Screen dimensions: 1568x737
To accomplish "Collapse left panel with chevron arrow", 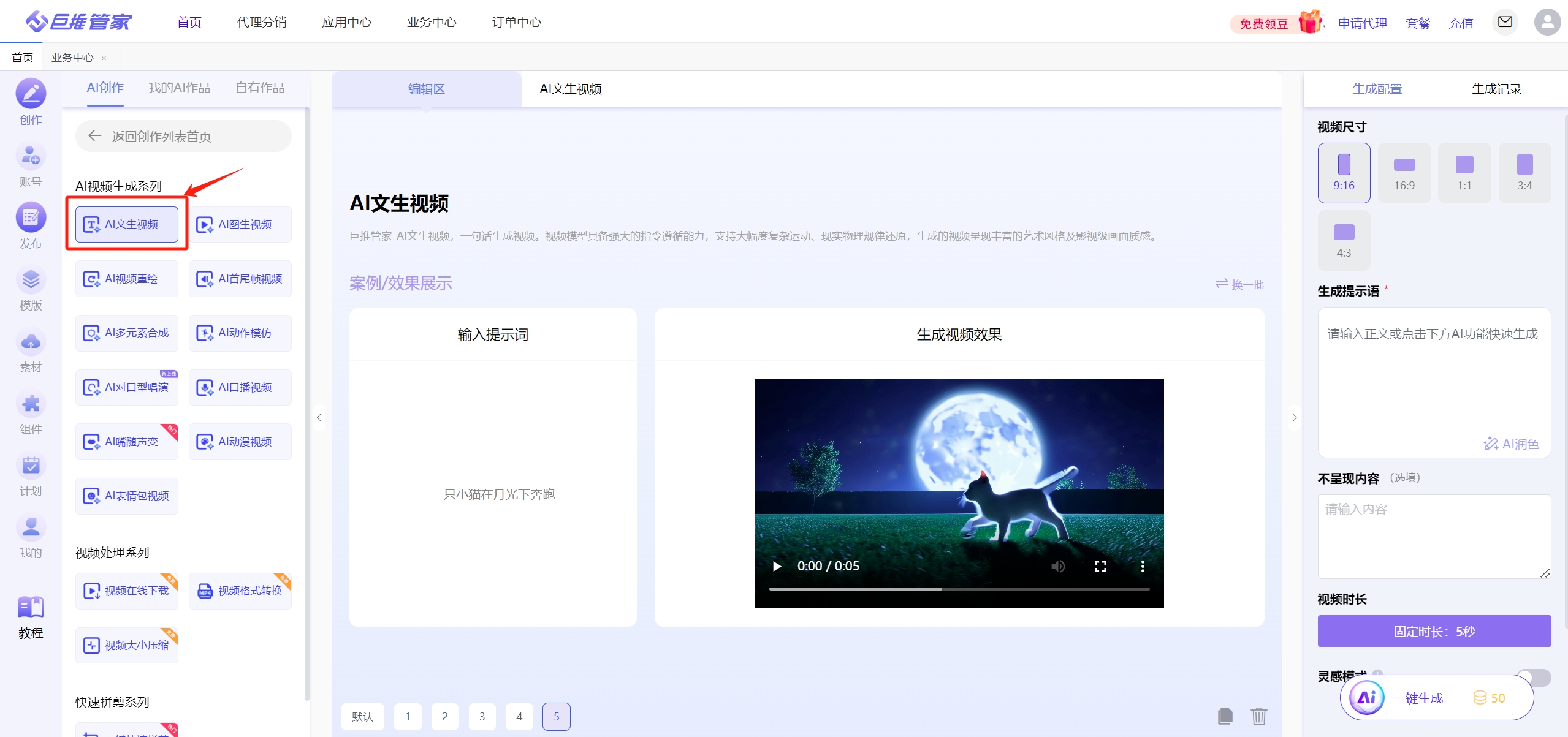I will click(319, 418).
